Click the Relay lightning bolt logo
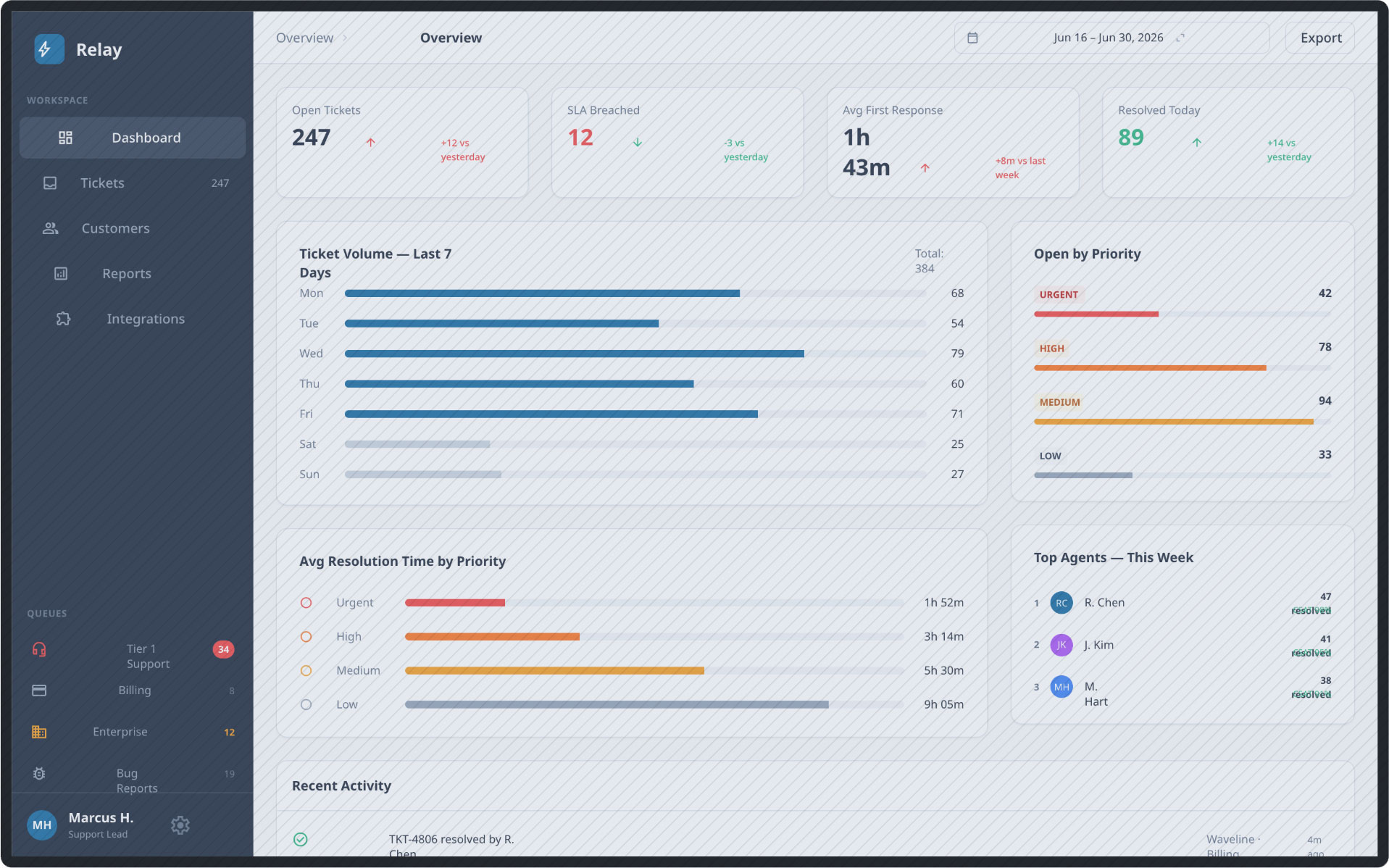Screen dimensions: 1389x868 pos(49,49)
